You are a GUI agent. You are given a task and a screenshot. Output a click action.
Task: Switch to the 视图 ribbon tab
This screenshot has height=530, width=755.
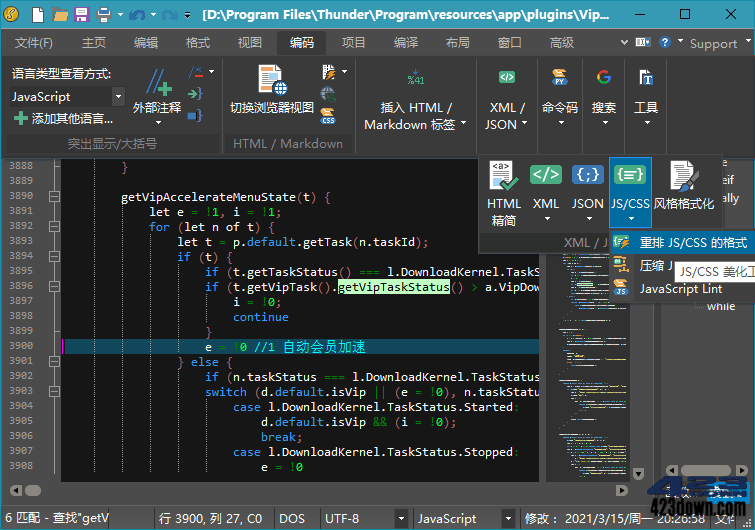249,43
